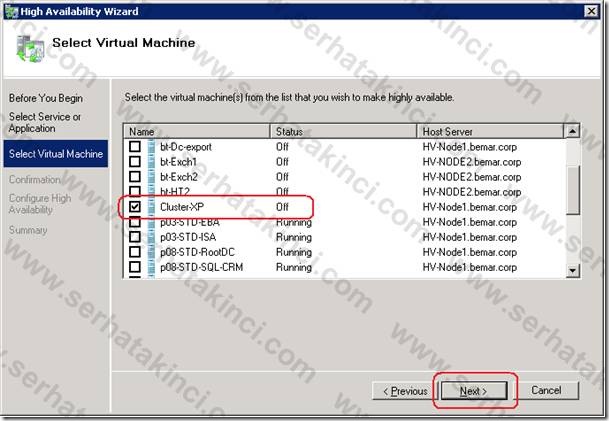Select the p08-STD-SQL-CRM row name
This screenshot has height=421, width=609.
tap(202, 268)
